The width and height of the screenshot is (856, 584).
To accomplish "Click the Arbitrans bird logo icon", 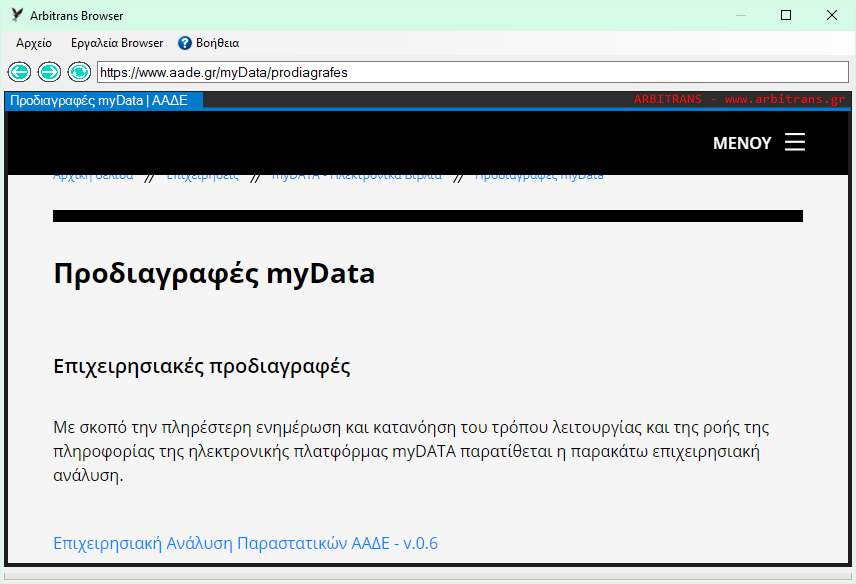I will click(x=17, y=15).
